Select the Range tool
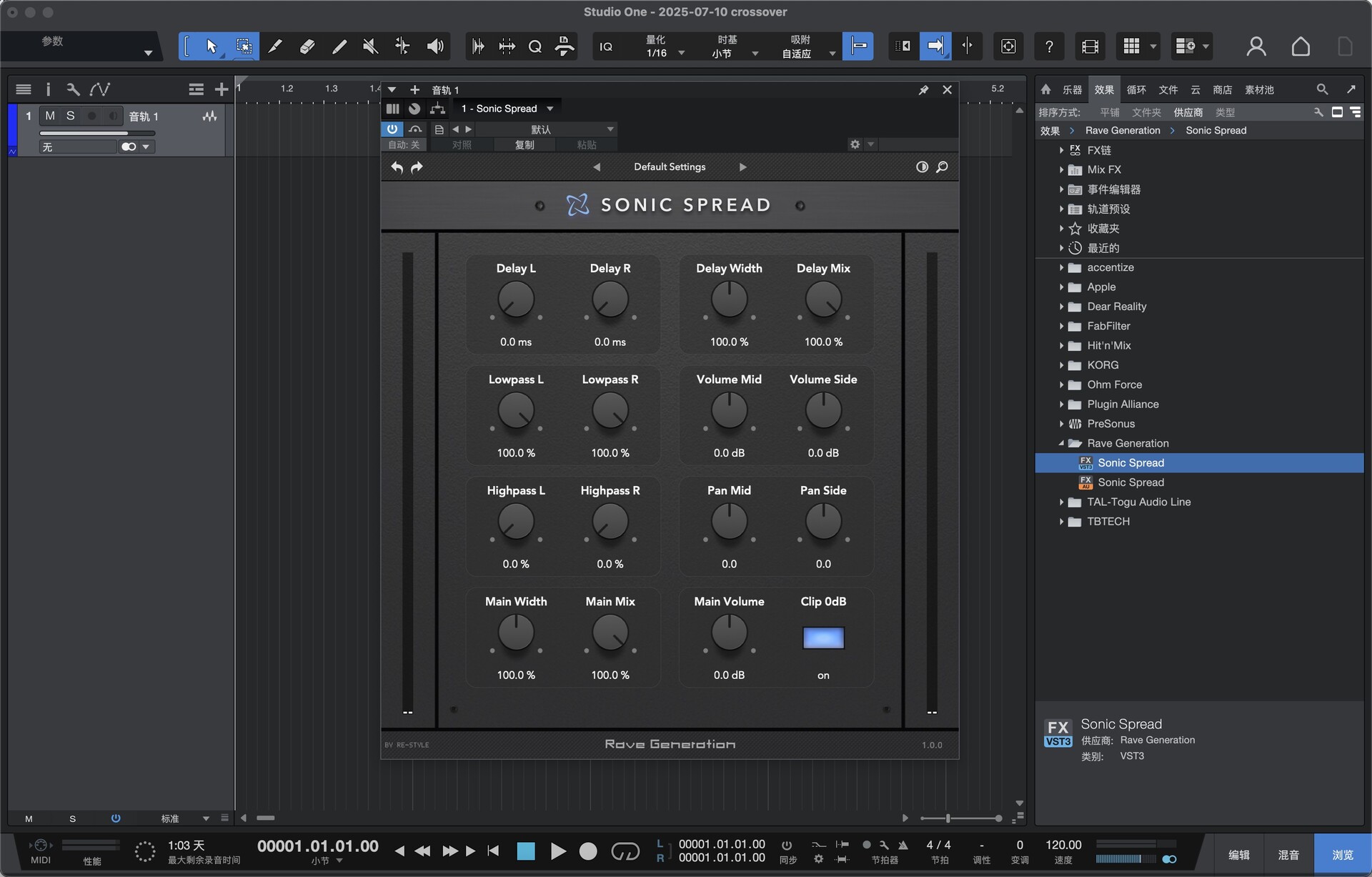The width and height of the screenshot is (1372, 877). click(244, 46)
